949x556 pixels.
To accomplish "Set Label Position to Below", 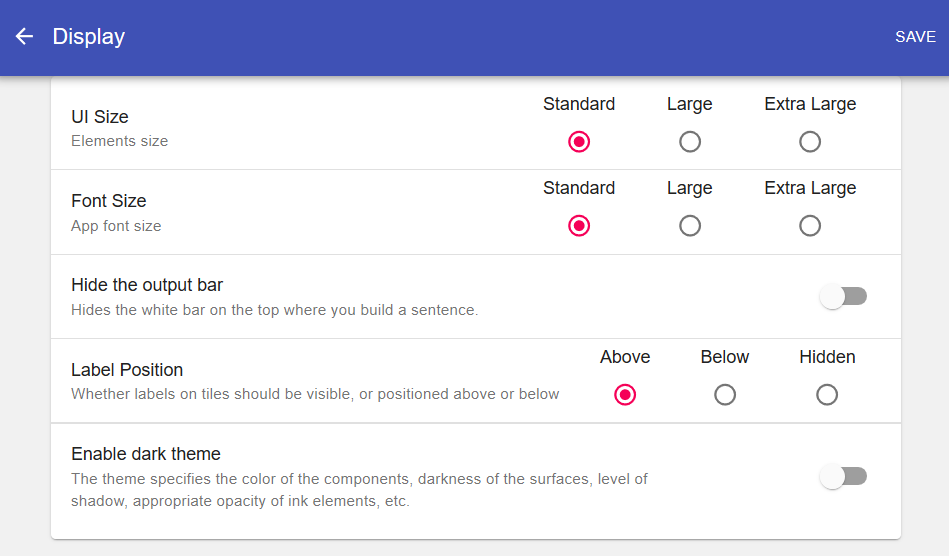I will tap(725, 395).
